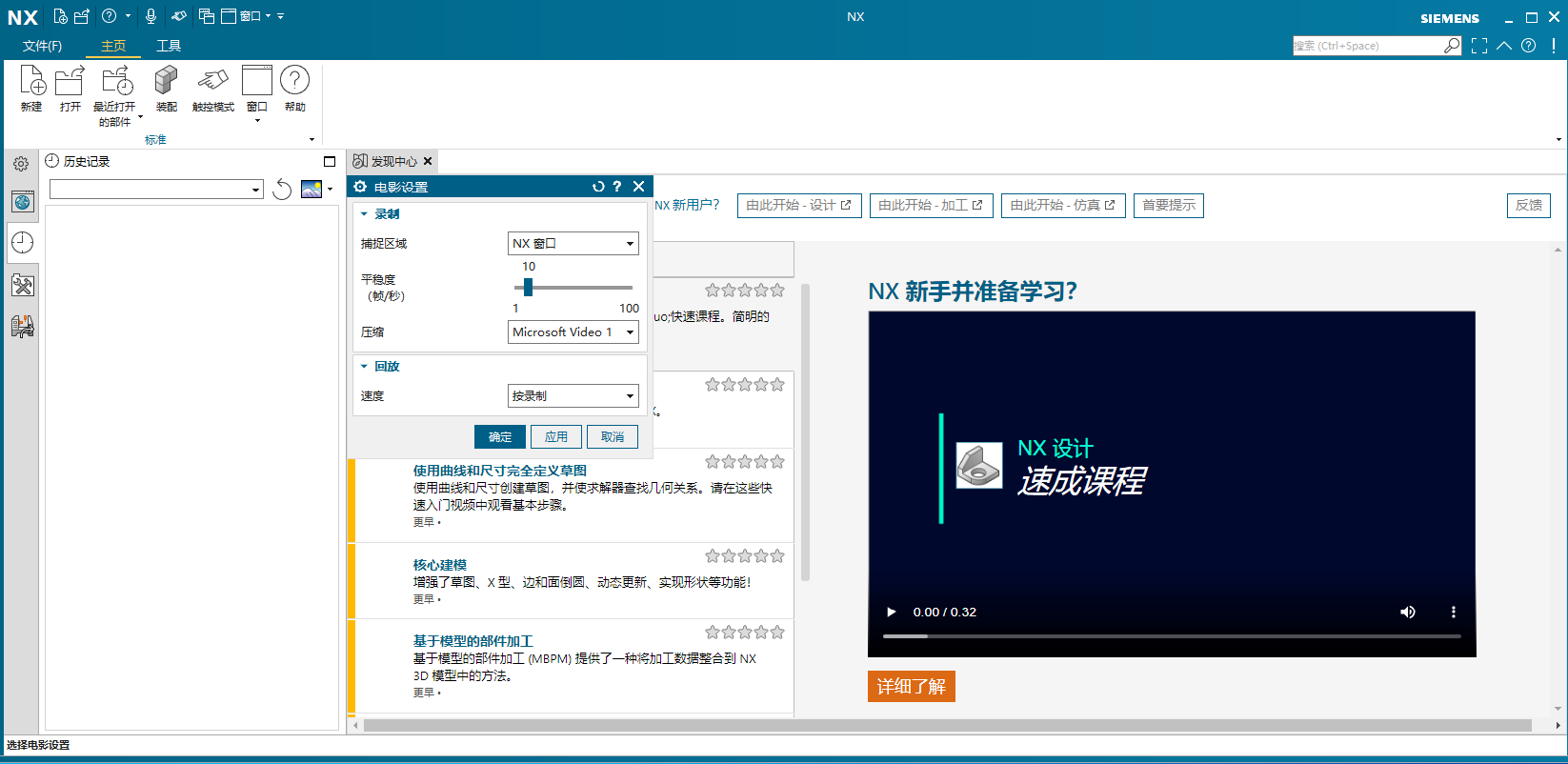The height and width of the screenshot is (764, 1568).
Task: Click the New (新建) ribbon icon
Action: pos(31,89)
